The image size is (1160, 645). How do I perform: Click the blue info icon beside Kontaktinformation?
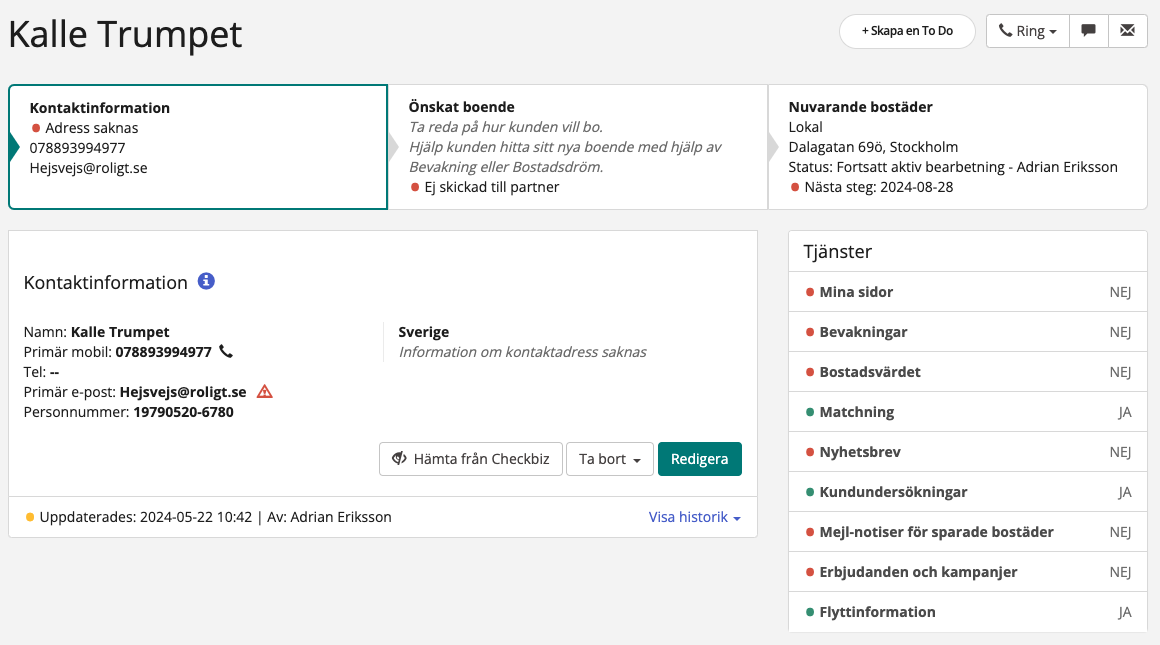(206, 282)
